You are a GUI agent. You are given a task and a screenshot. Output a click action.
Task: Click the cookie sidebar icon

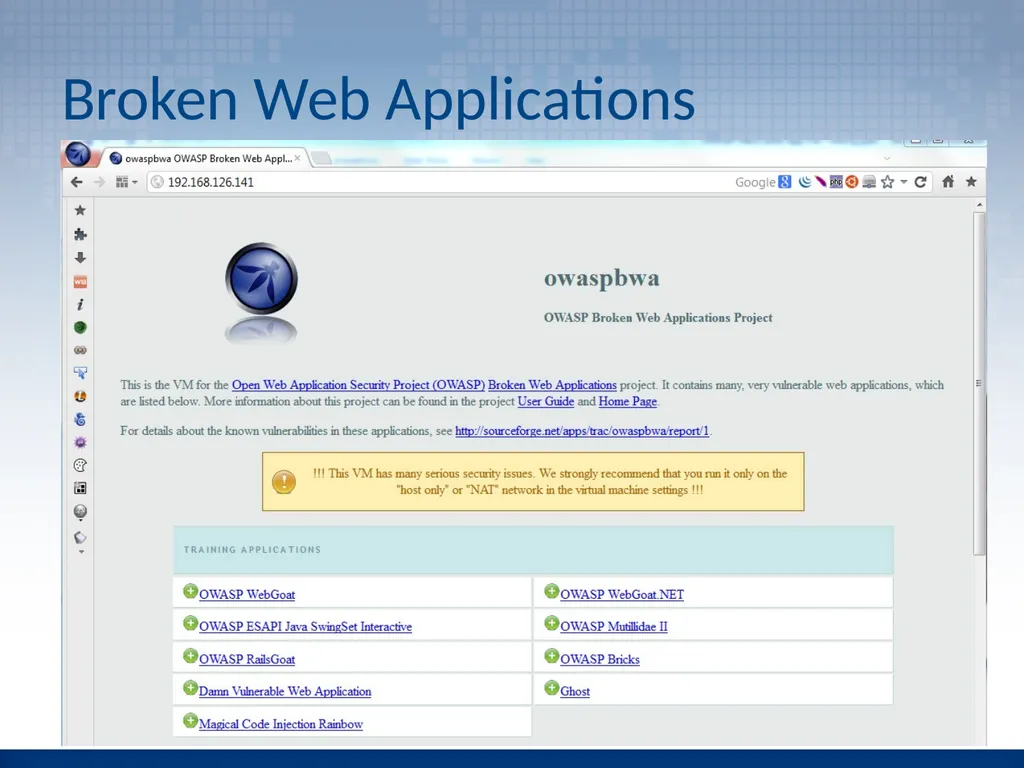point(80,465)
